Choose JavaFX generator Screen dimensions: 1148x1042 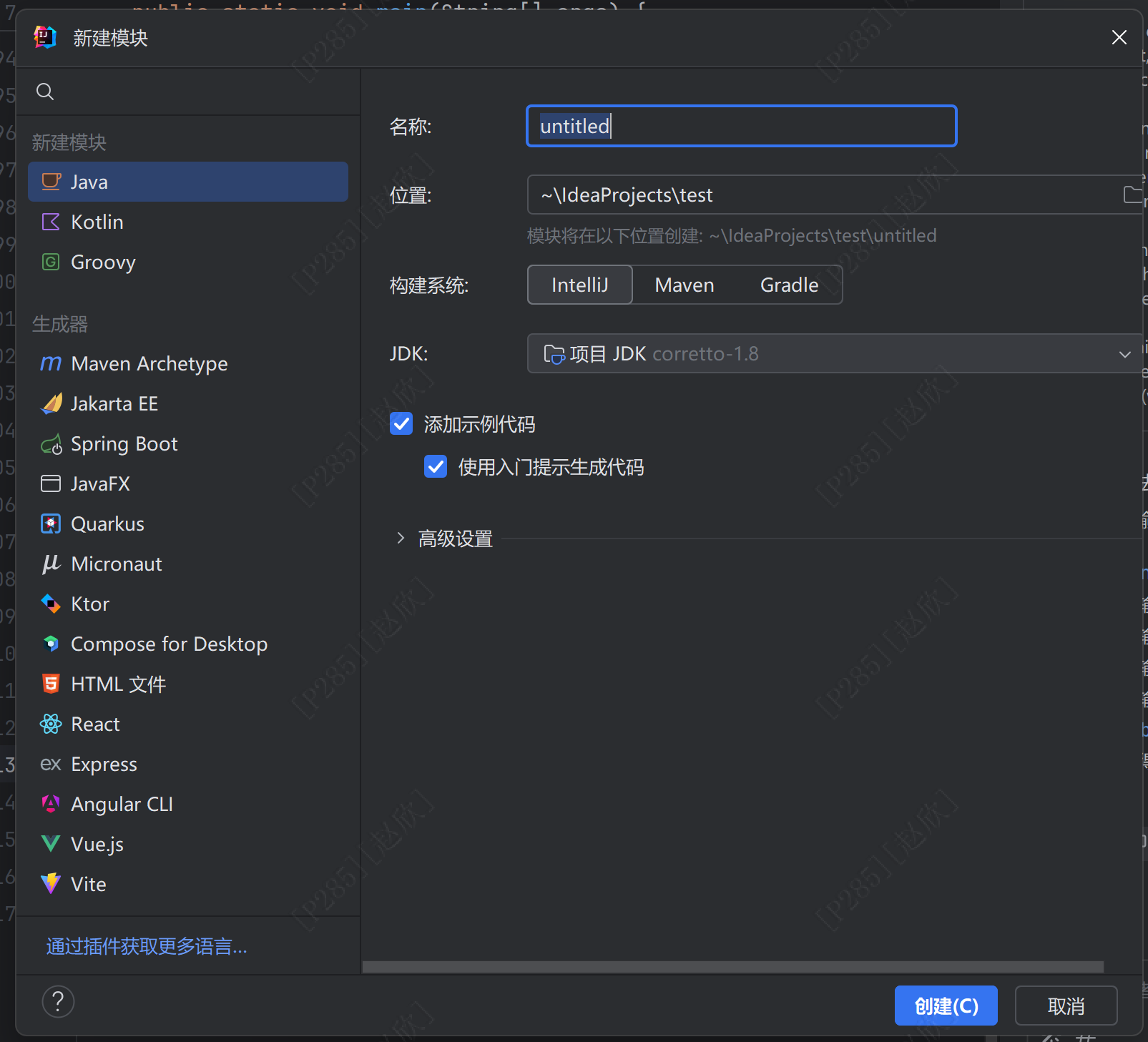click(188, 483)
